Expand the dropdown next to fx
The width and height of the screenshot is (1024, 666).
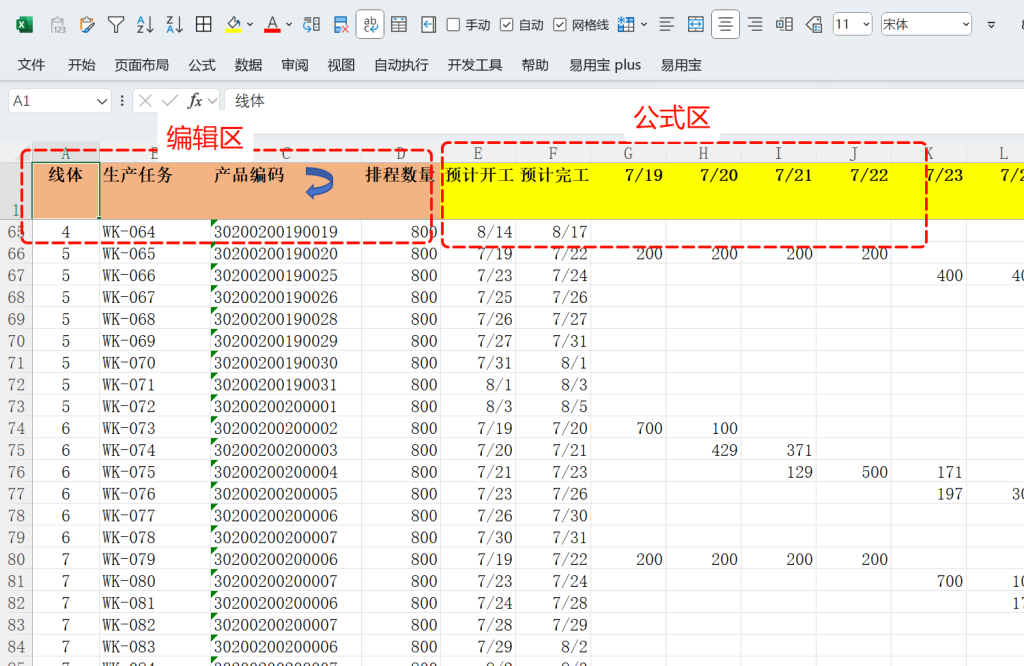coord(212,101)
